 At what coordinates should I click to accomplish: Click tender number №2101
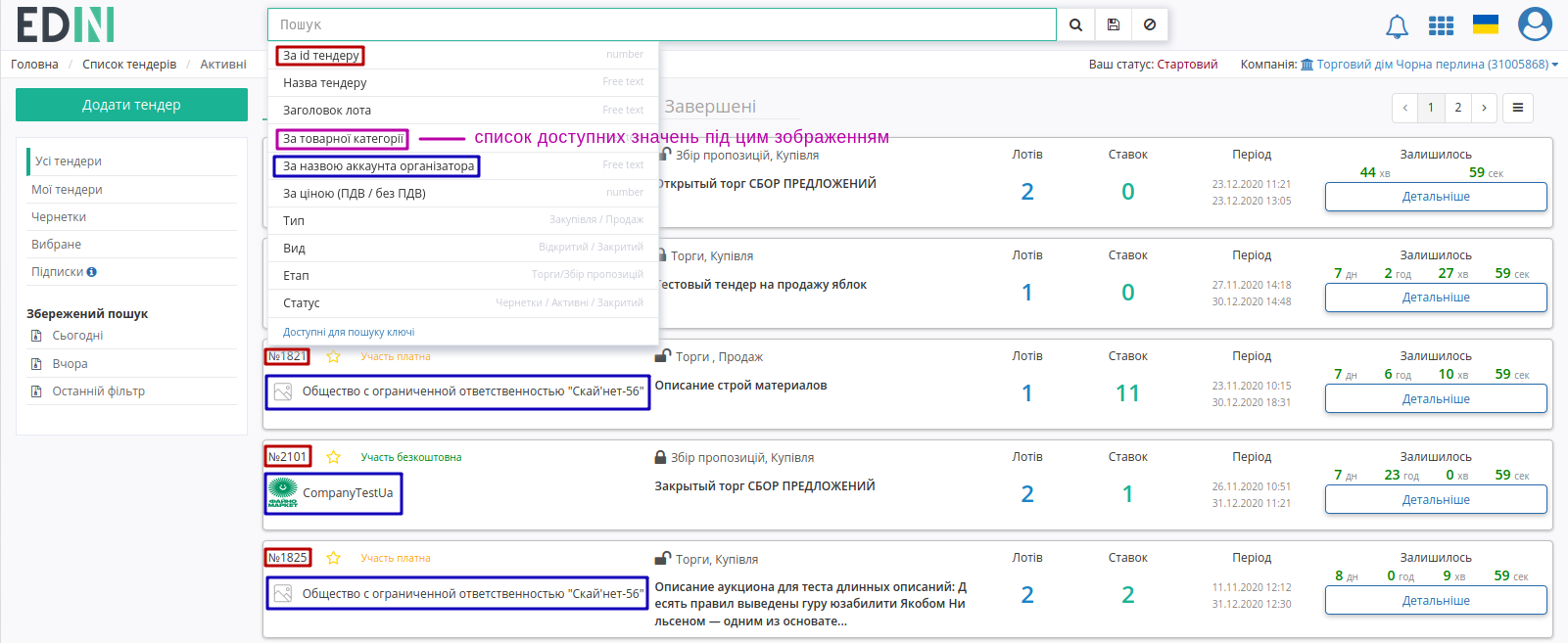coord(288,457)
